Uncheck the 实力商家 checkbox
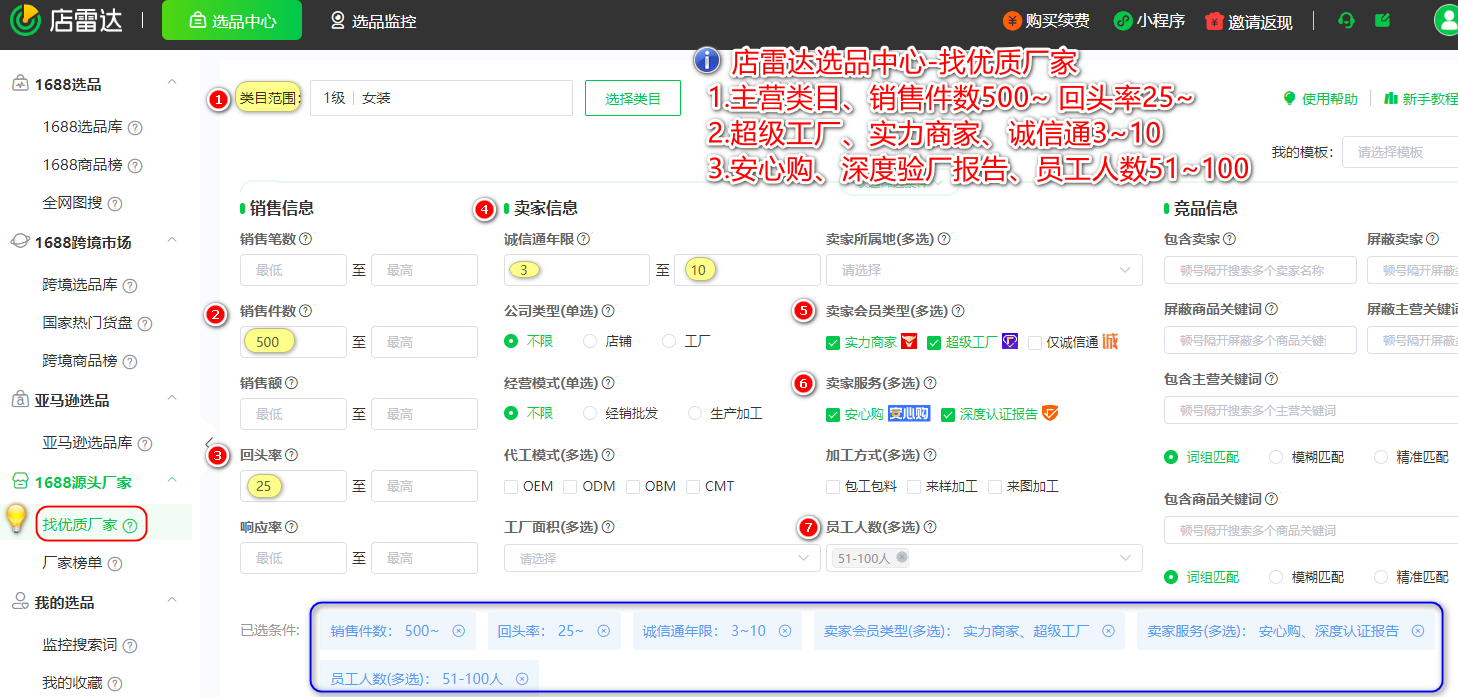1458x697 pixels. 833,343
